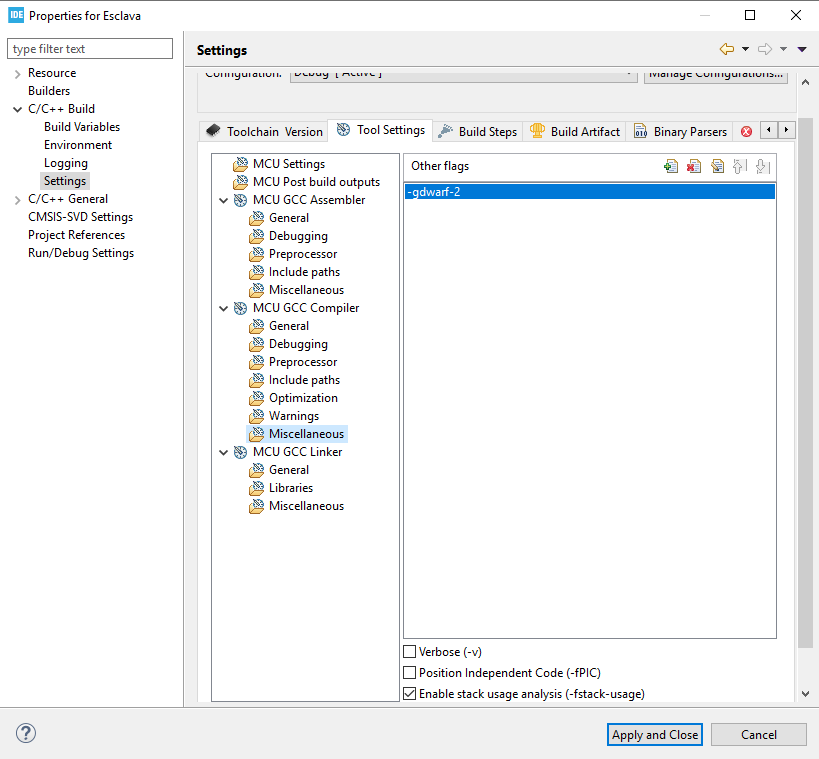This screenshot has height=759, width=819.
Task: Switch to the Build Artifact tab
Action: (x=575, y=132)
